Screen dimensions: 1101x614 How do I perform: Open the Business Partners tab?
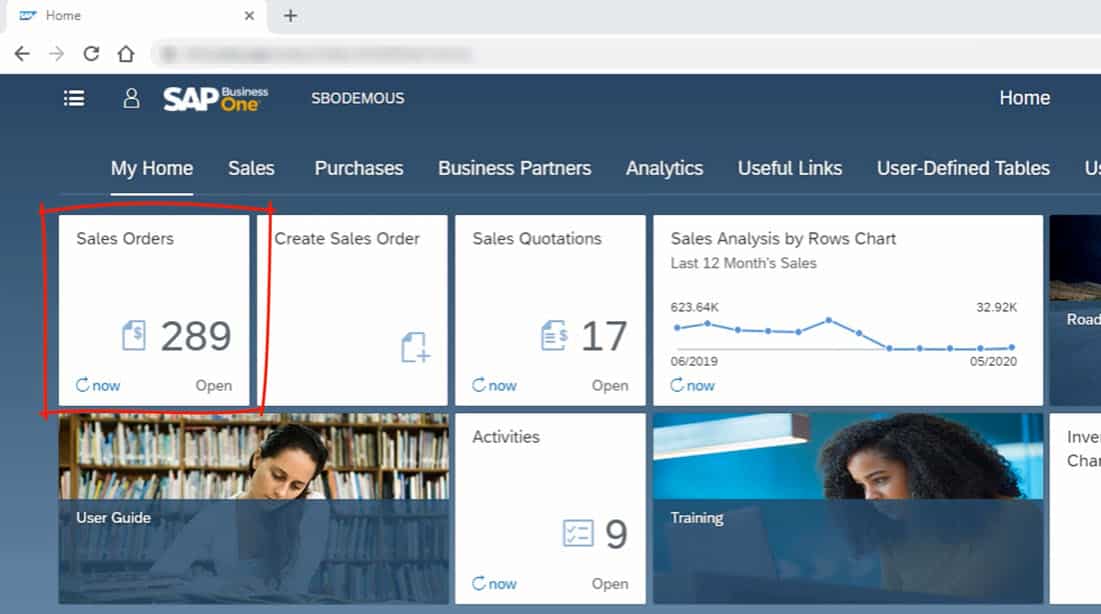click(514, 168)
